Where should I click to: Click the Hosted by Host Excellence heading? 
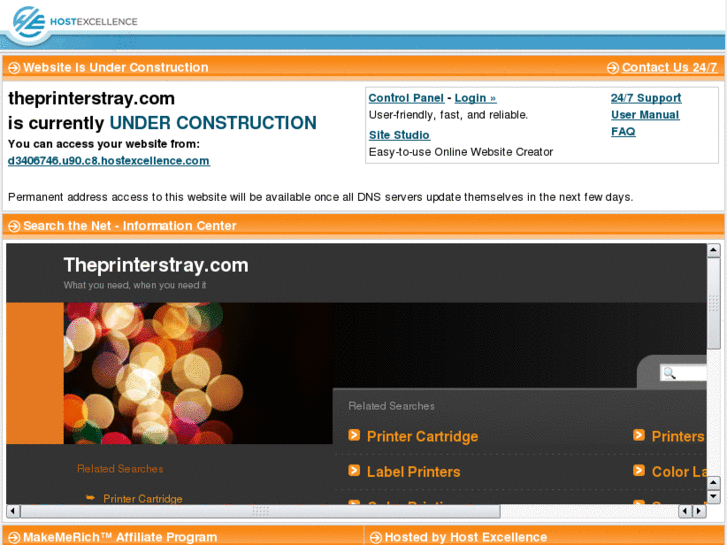click(466, 538)
